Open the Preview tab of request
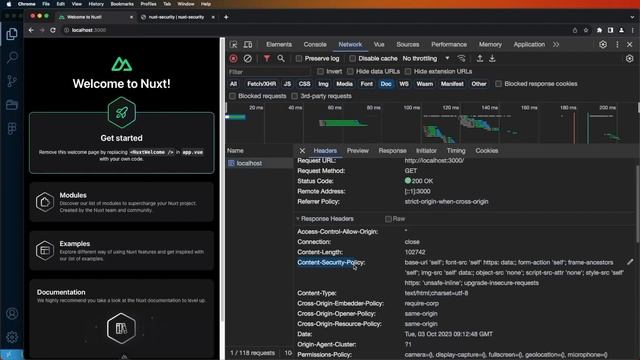This screenshot has height=360, width=640. click(358, 151)
